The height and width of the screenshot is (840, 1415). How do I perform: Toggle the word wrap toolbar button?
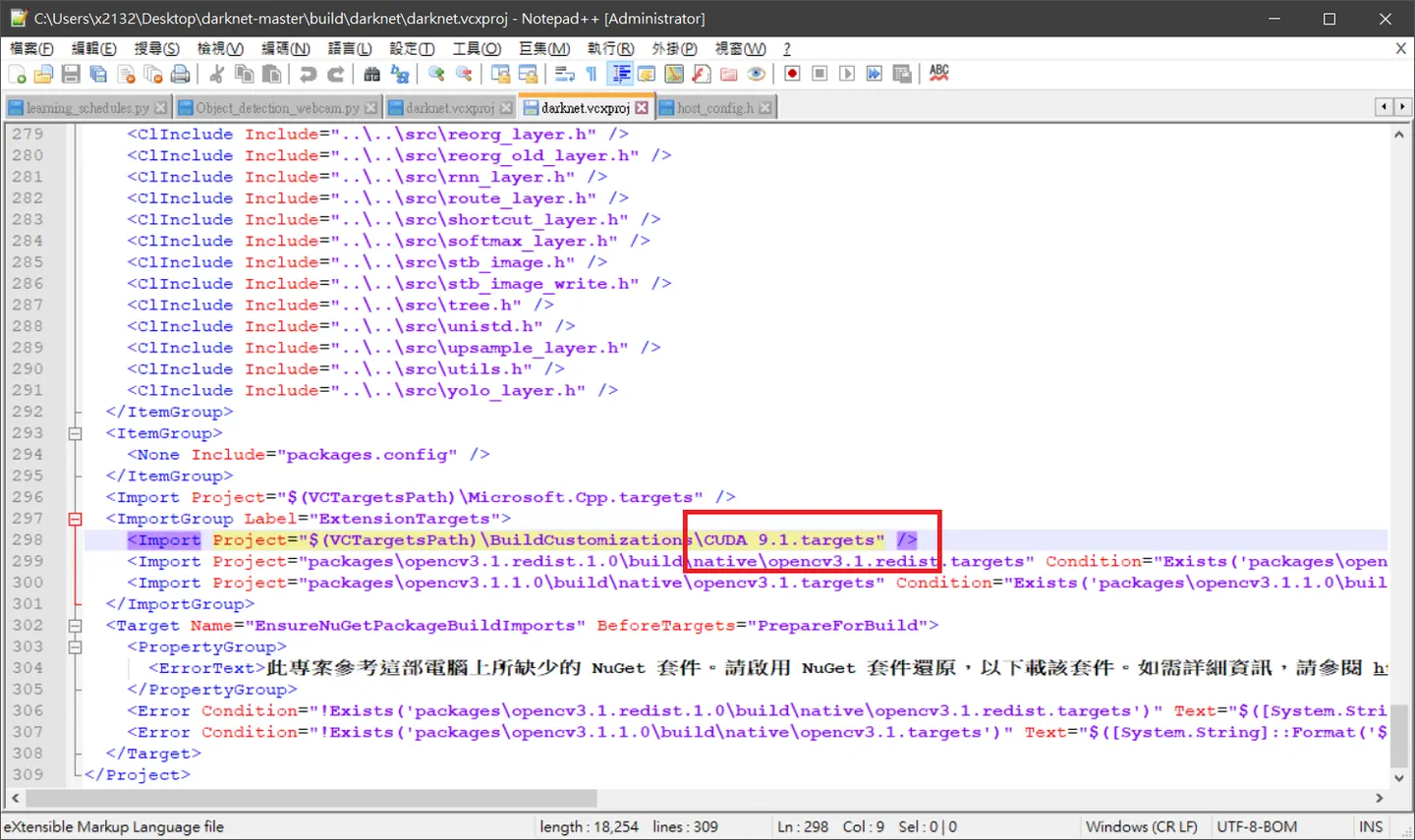pos(564,74)
